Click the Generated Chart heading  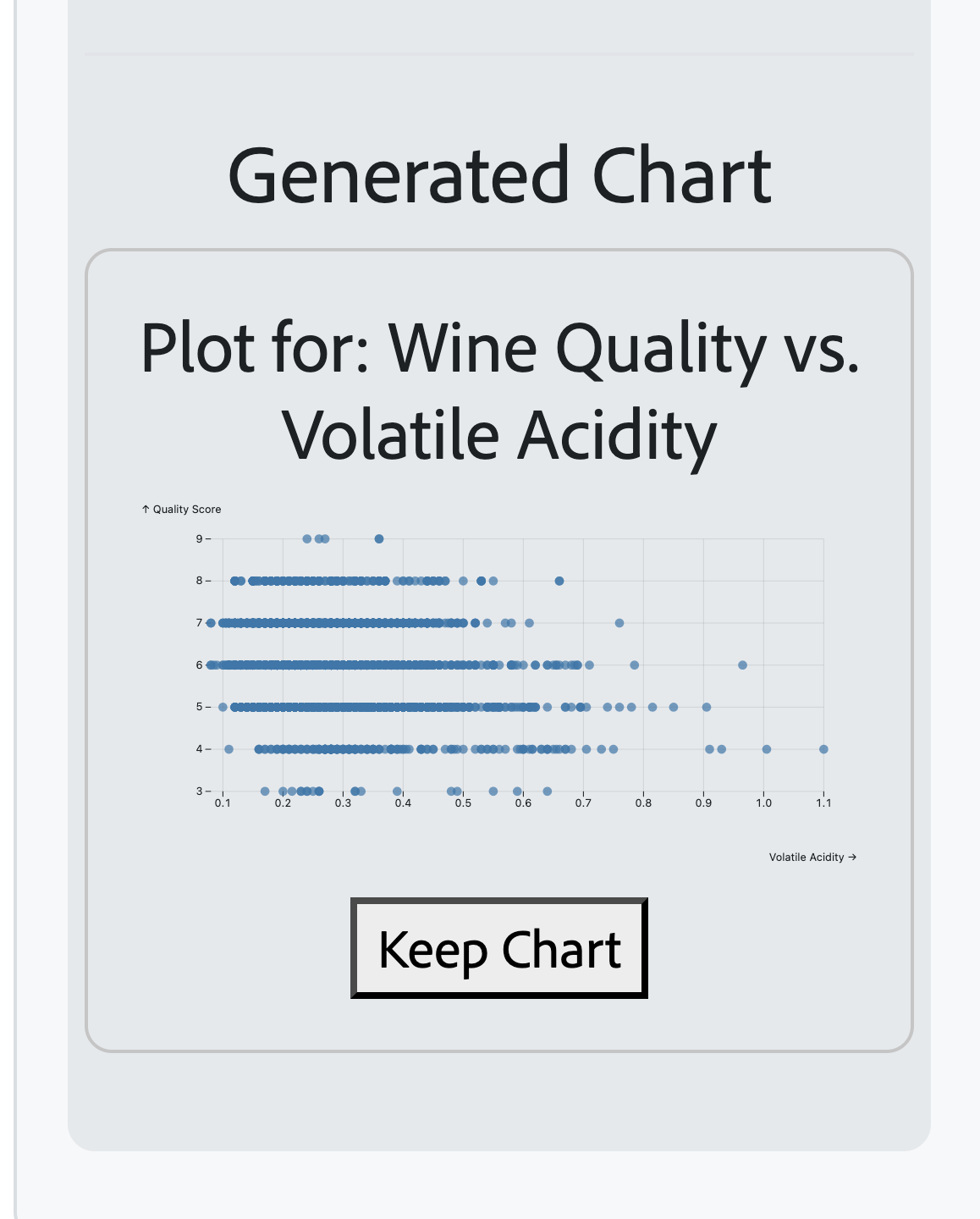pyautogui.click(x=499, y=175)
